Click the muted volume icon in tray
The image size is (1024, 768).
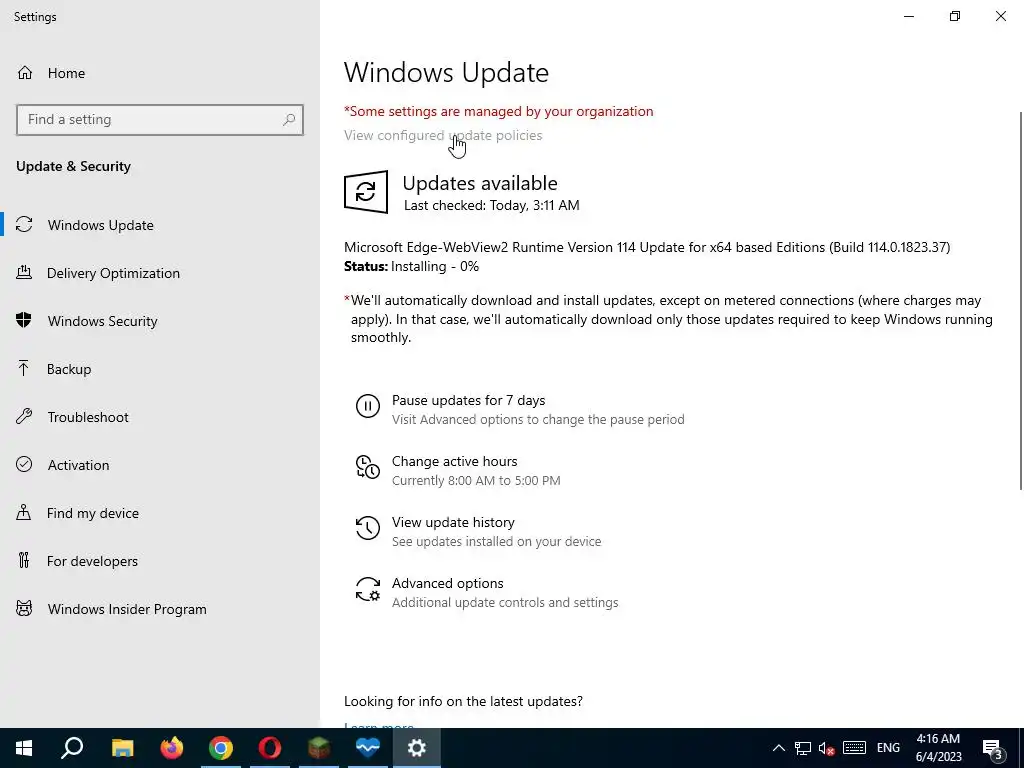pyautogui.click(x=827, y=748)
